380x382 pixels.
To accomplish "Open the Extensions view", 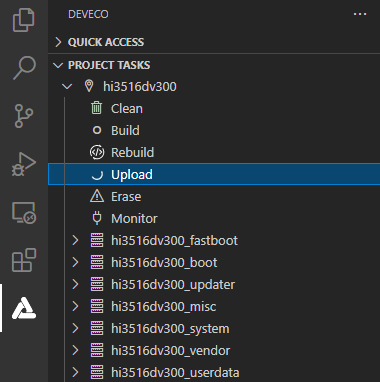I will click(24, 260).
